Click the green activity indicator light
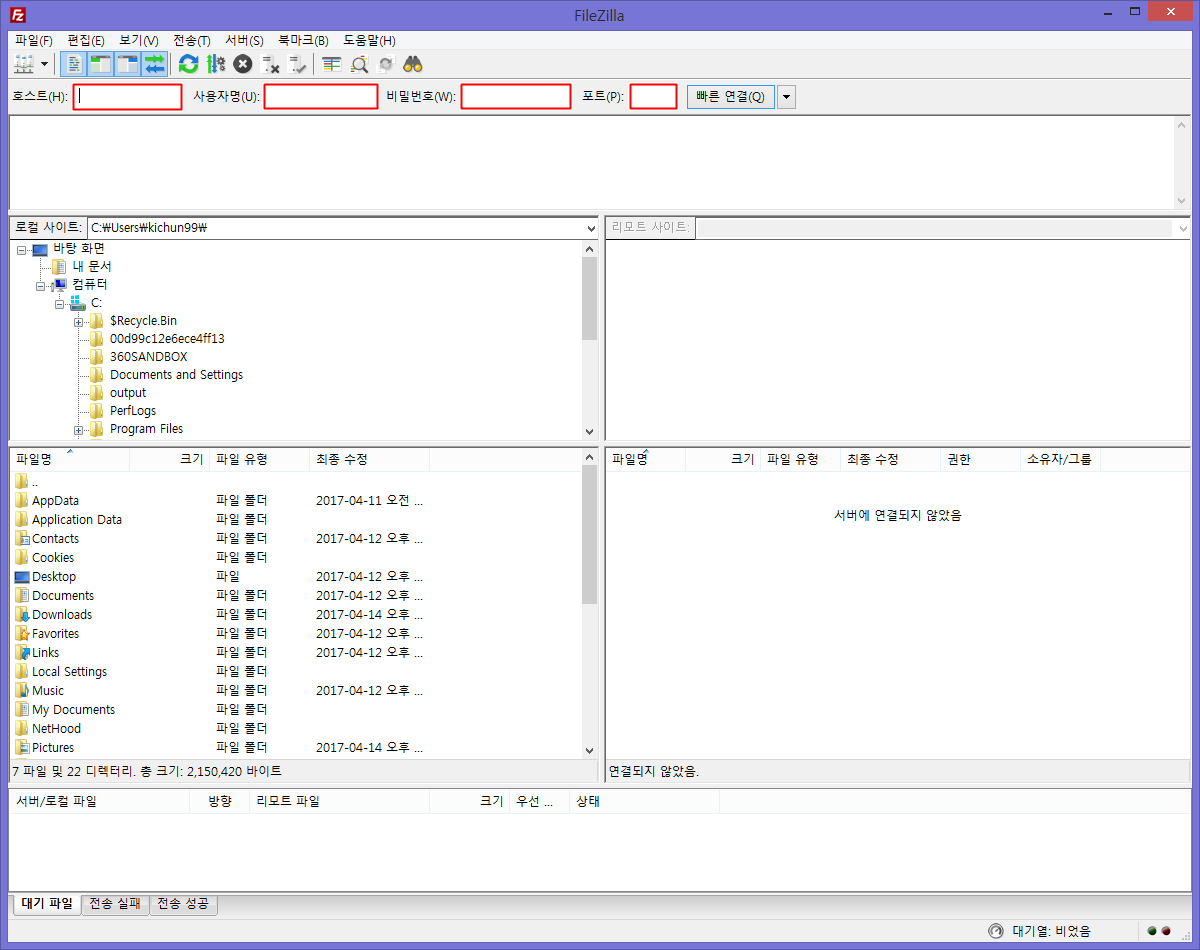This screenshot has width=1200, height=950. point(1152,931)
